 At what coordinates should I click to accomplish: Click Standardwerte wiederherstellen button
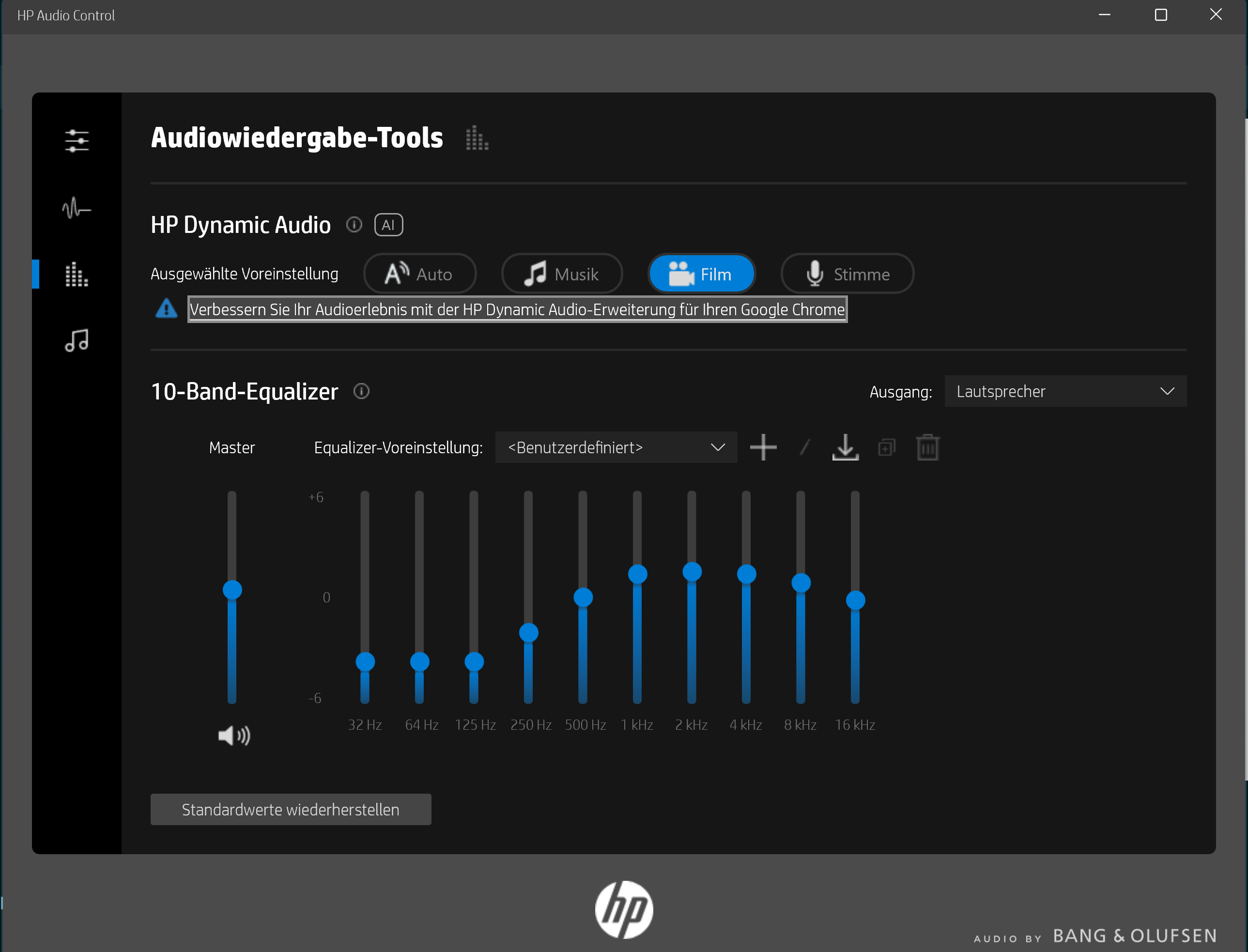coord(291,809)
